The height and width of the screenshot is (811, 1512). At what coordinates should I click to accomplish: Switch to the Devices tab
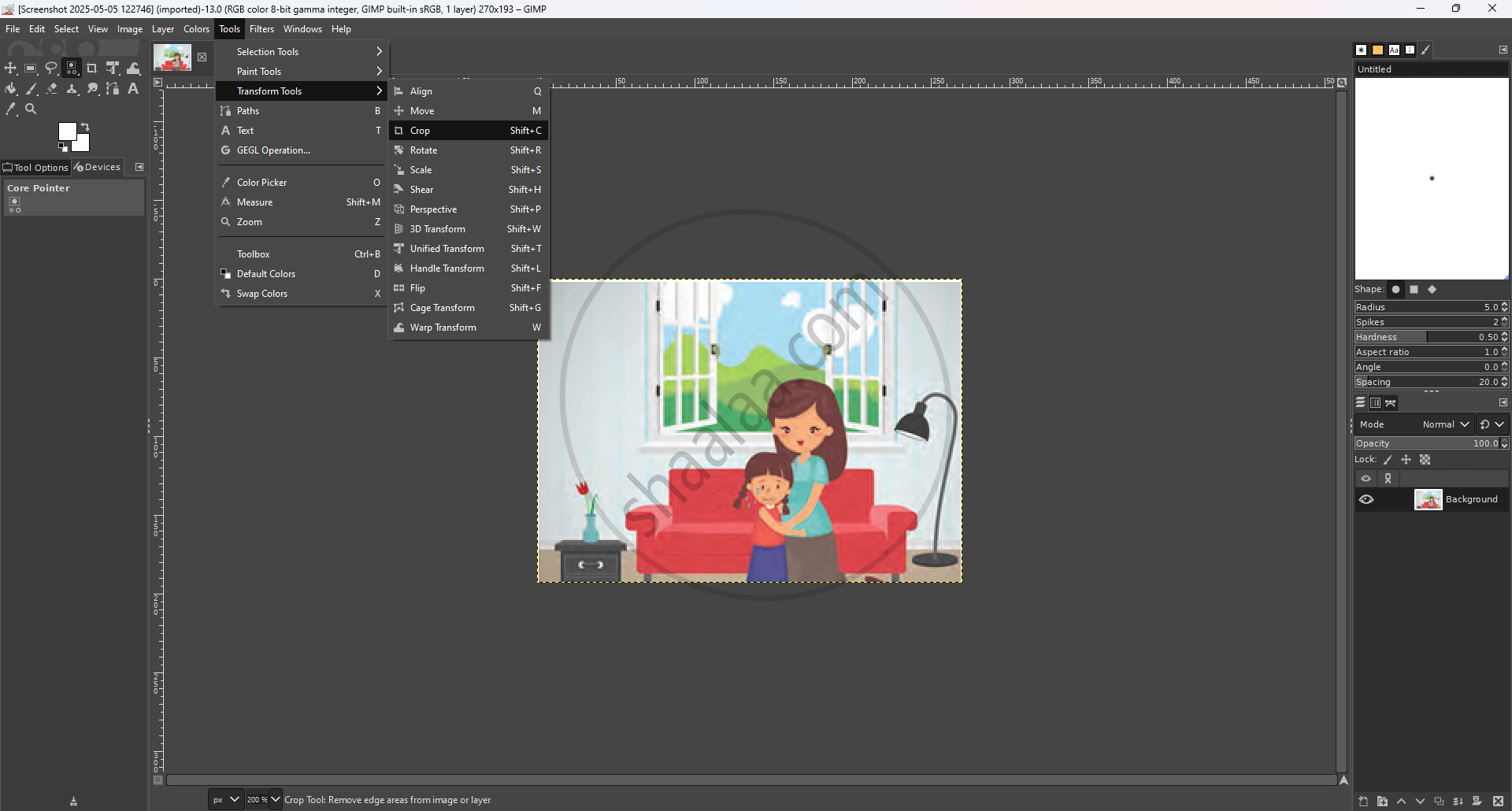click(98, 167)
